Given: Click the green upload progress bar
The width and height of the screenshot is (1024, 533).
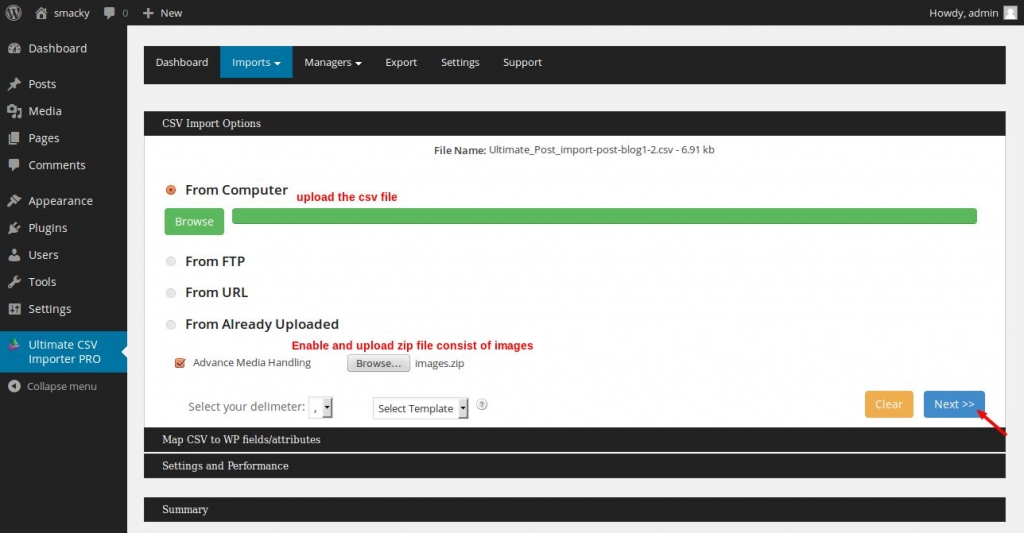Looking at the screenshot, I should pyautogui.click(x=604, y=216).
